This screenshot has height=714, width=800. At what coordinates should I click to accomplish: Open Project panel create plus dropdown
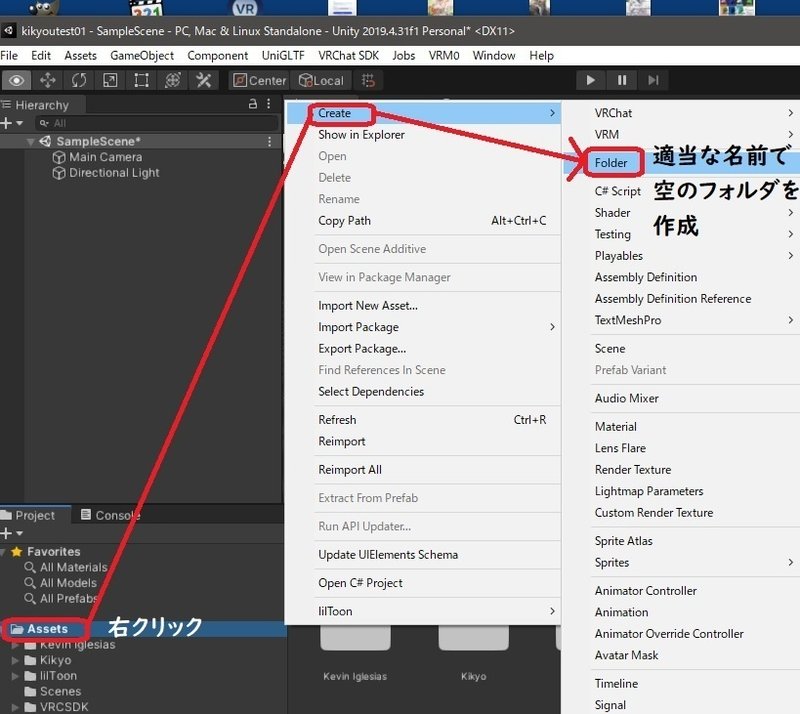(x=12, y=533)
